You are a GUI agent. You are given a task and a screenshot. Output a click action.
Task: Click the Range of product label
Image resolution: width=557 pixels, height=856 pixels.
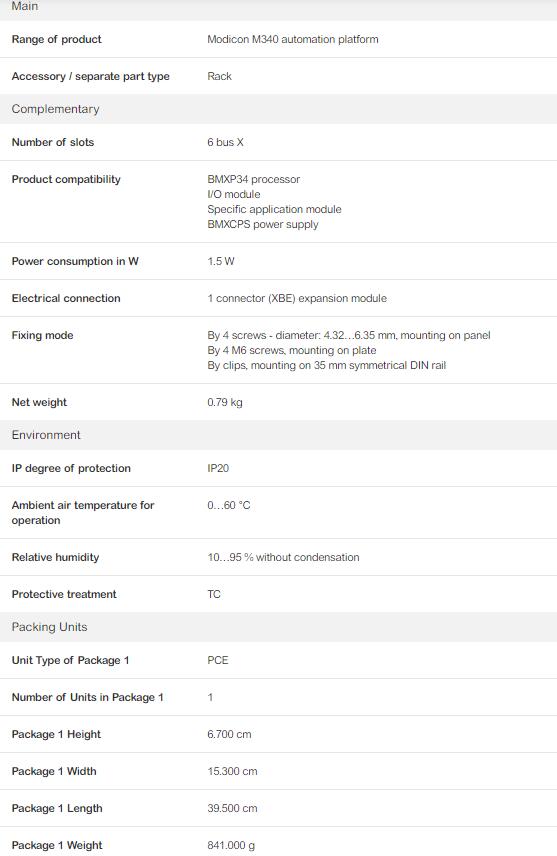coord(56,39)
